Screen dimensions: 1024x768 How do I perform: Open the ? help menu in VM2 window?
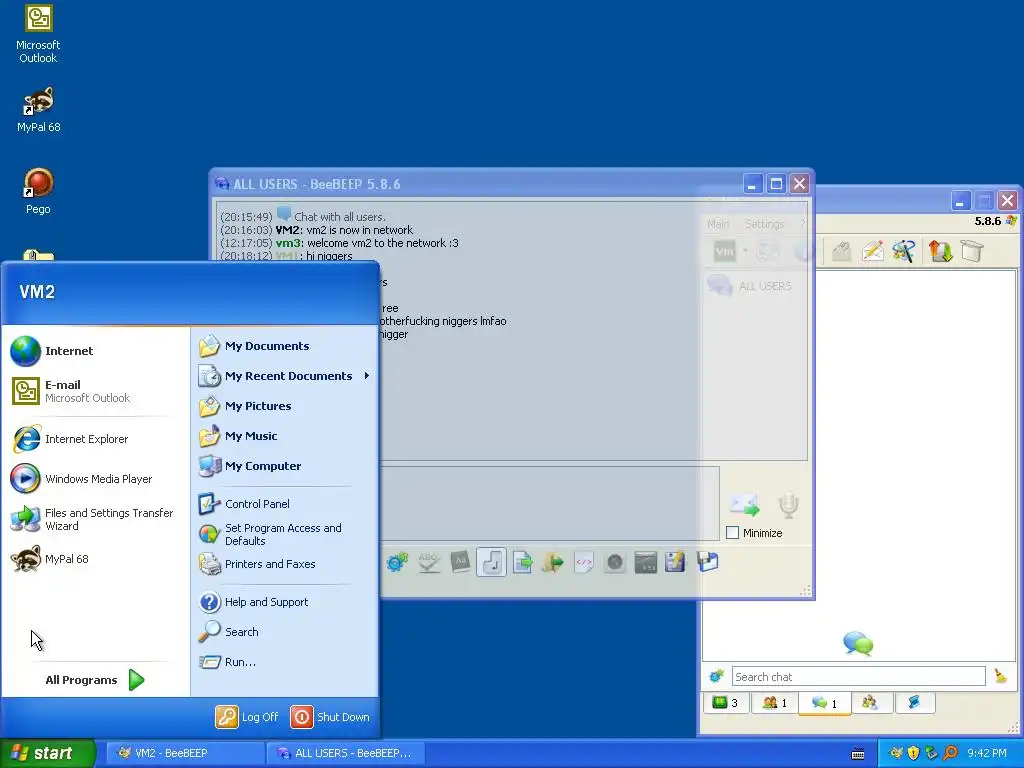[x=803, y=224]
